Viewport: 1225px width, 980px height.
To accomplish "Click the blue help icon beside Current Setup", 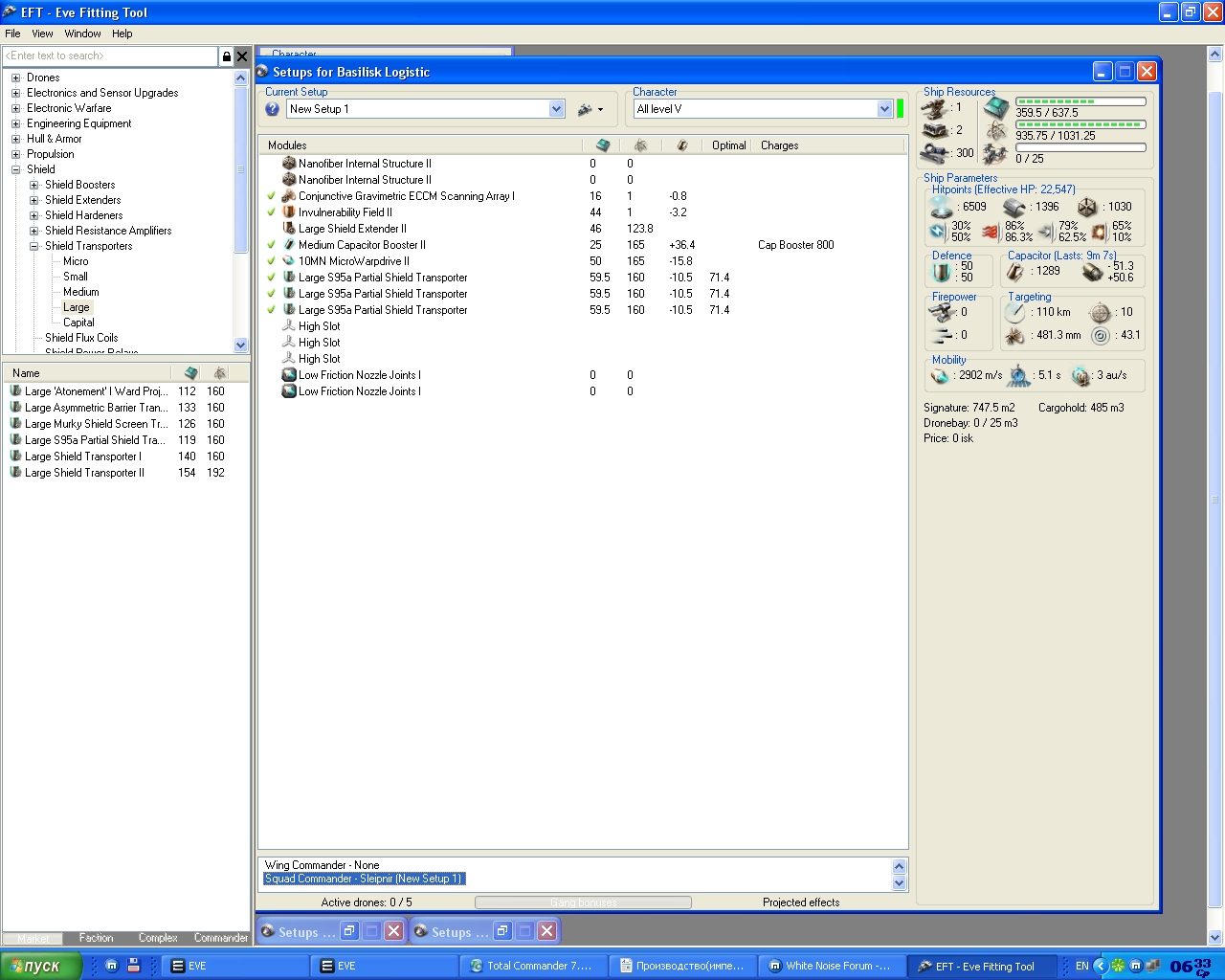I will 273,109.
